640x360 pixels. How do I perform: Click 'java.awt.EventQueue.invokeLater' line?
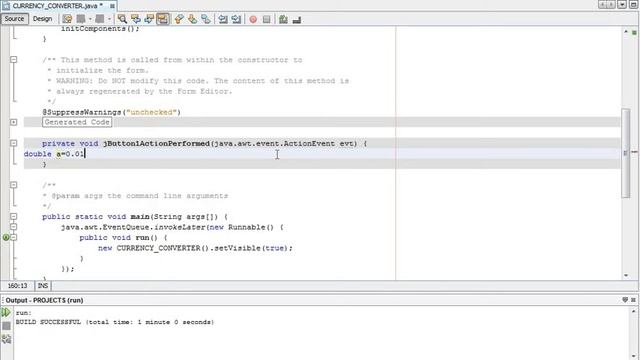pyautogui.click(x=172, y=227)
